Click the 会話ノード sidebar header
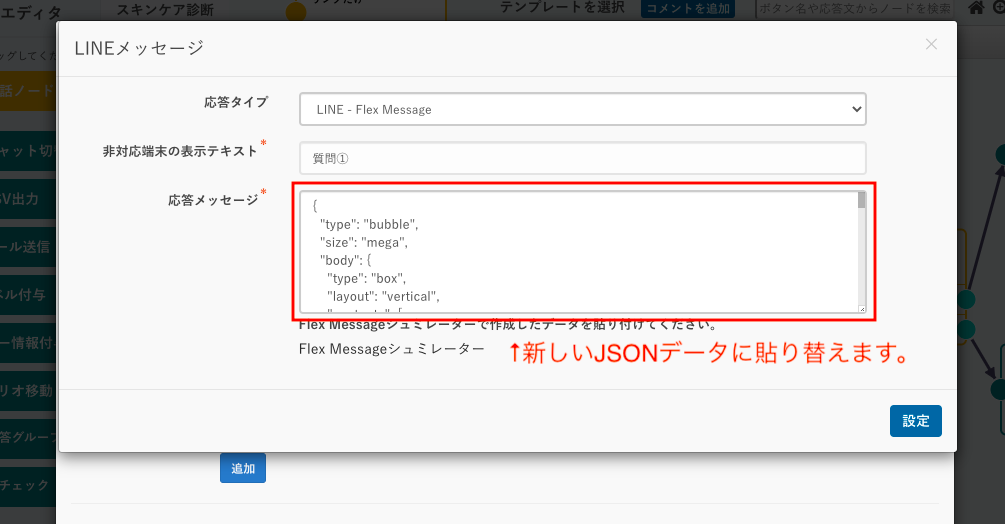Screen dimensions: 1005x524 click(28, 90)
